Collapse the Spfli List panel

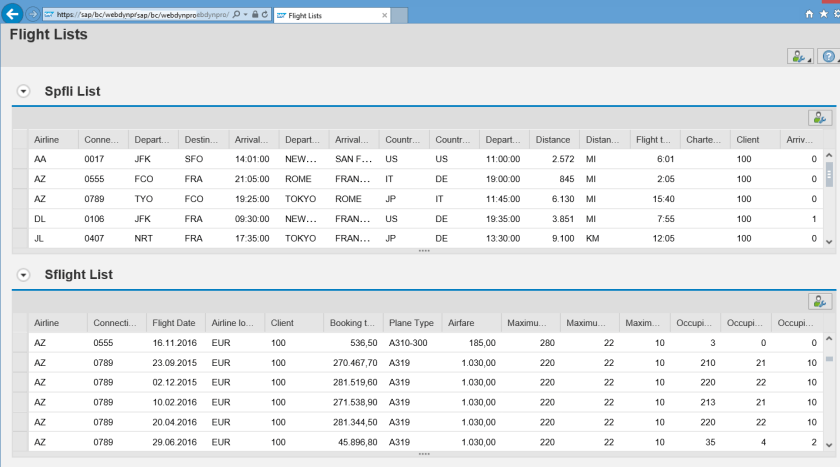pos(23,91)
